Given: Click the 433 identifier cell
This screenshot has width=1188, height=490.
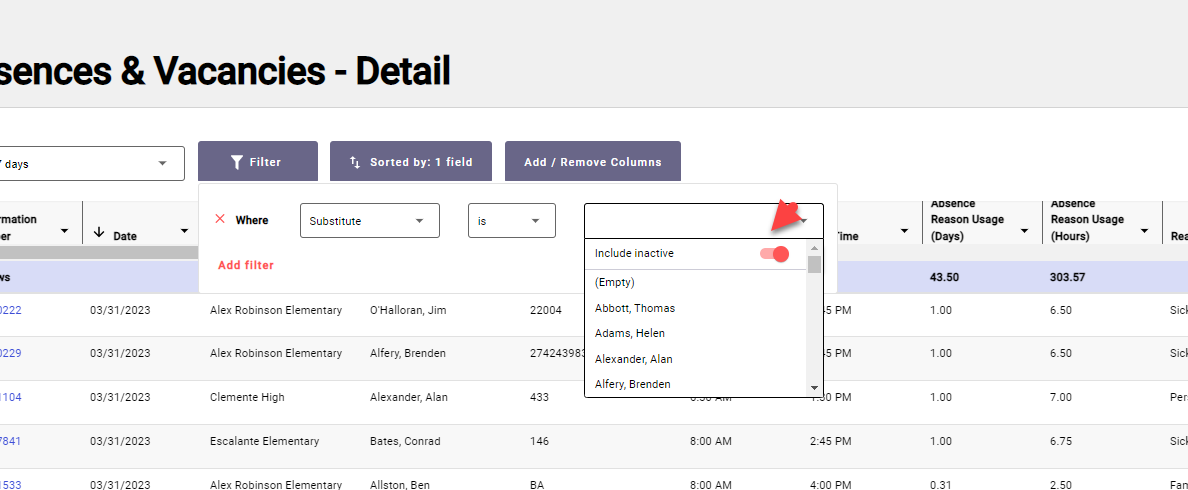Looking at the screenshot, I should pyautogui.click(x=539, y=398).
